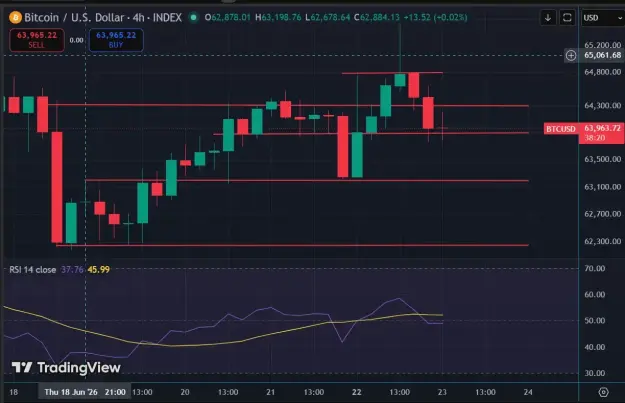Click the low value L62,678.64
The image size is (625, 403).
[328, 18]
